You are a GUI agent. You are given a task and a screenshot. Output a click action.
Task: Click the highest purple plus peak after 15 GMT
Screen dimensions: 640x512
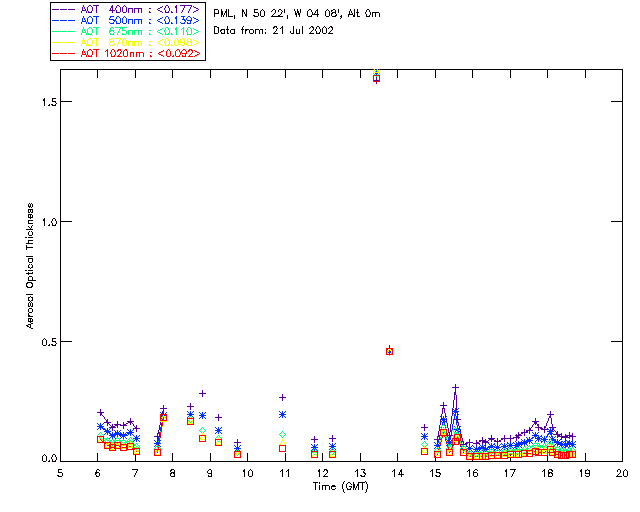(455, 387)
